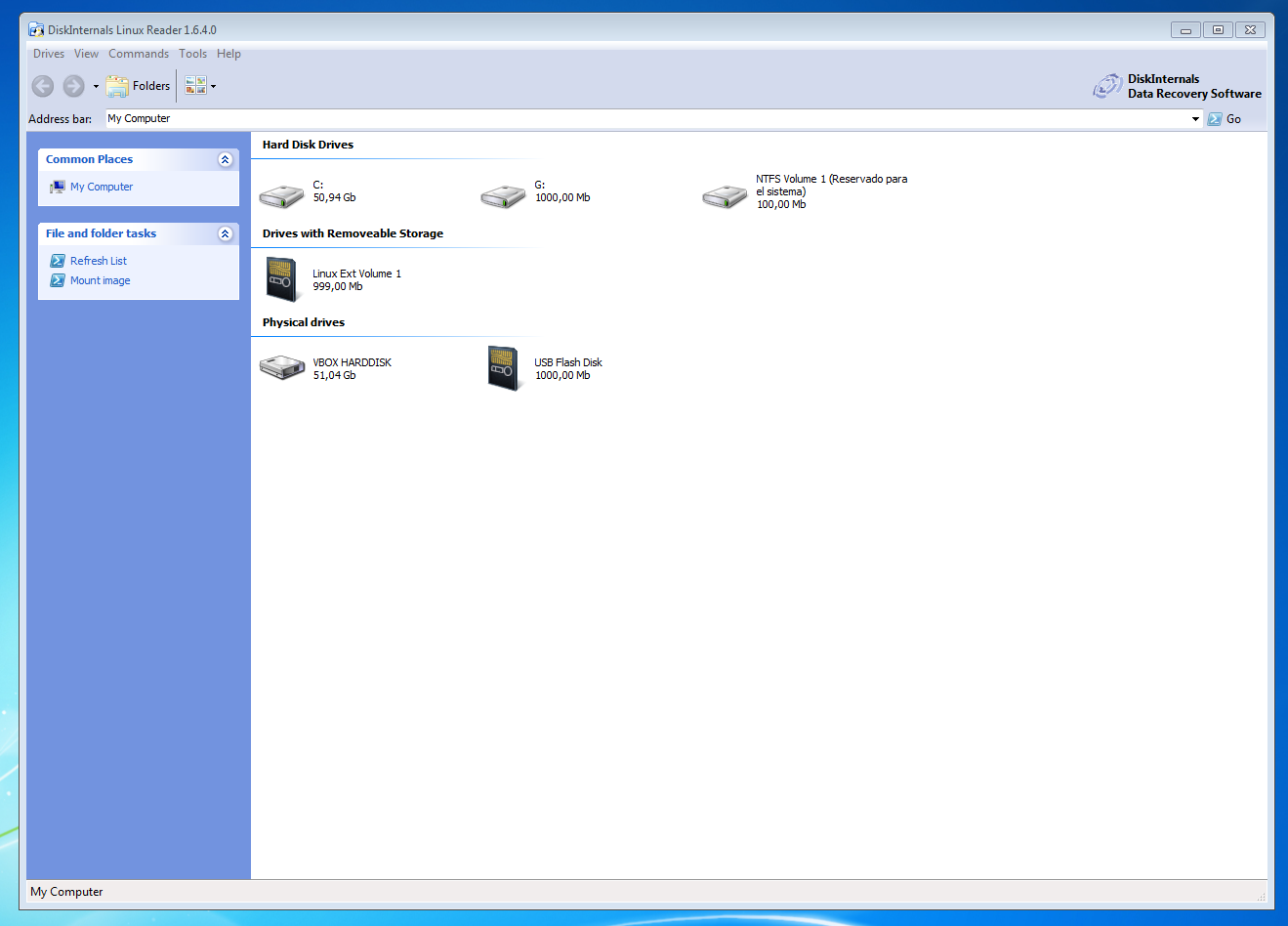Click the My Computer sidebar icon
Viewport: 1288px width, 926px height.
[58, 187]
